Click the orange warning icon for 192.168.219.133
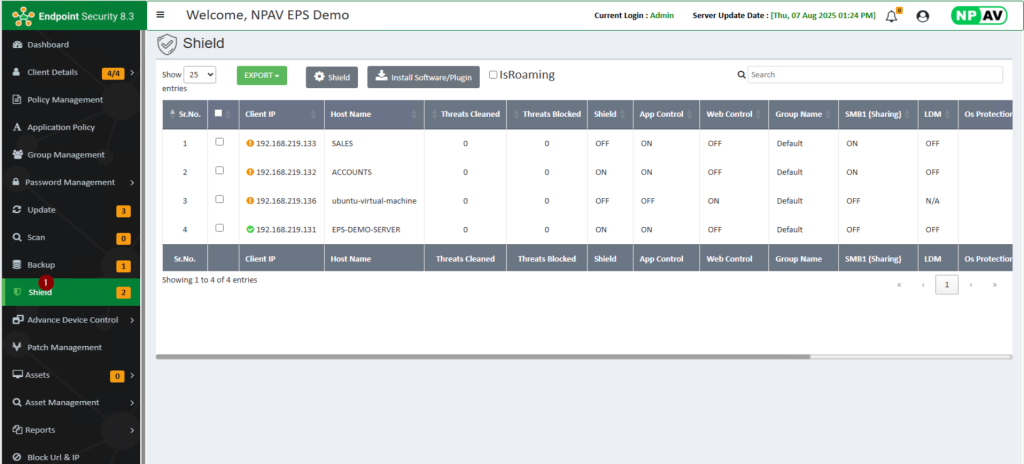Image resolution: width=1024 pixels, height=464 pixels. [250, 143]
